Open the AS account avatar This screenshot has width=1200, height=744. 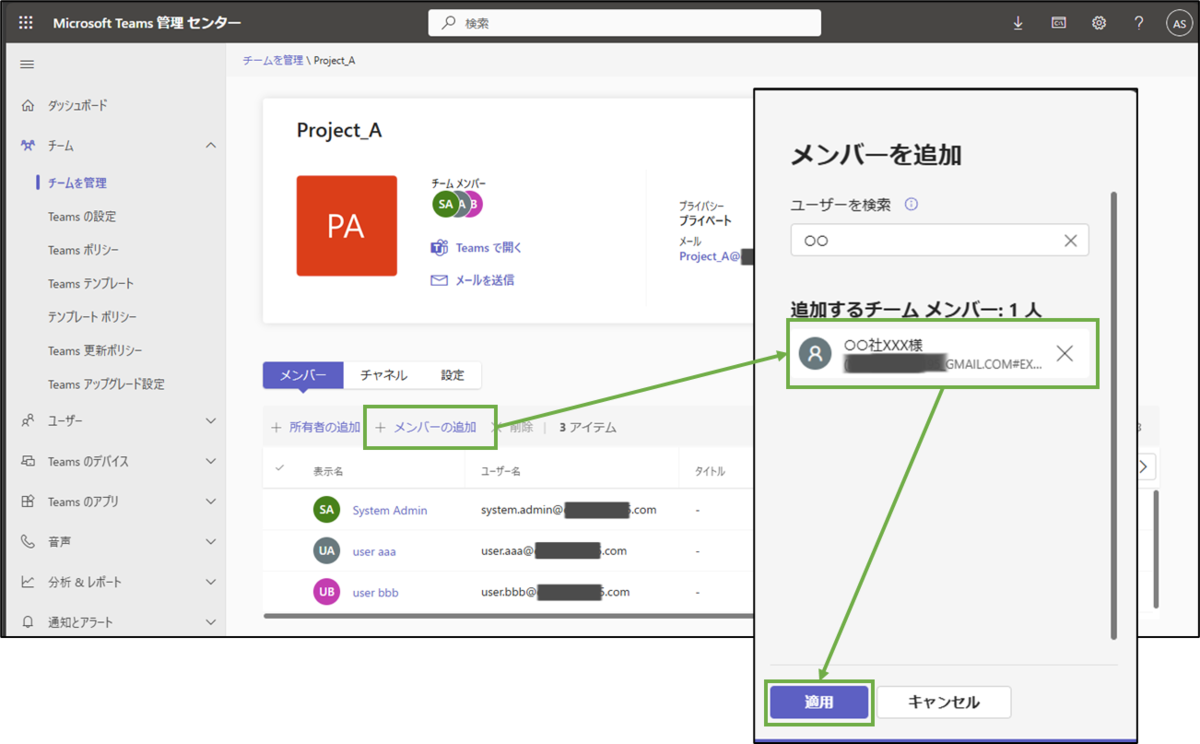[x=1178, y=23]
